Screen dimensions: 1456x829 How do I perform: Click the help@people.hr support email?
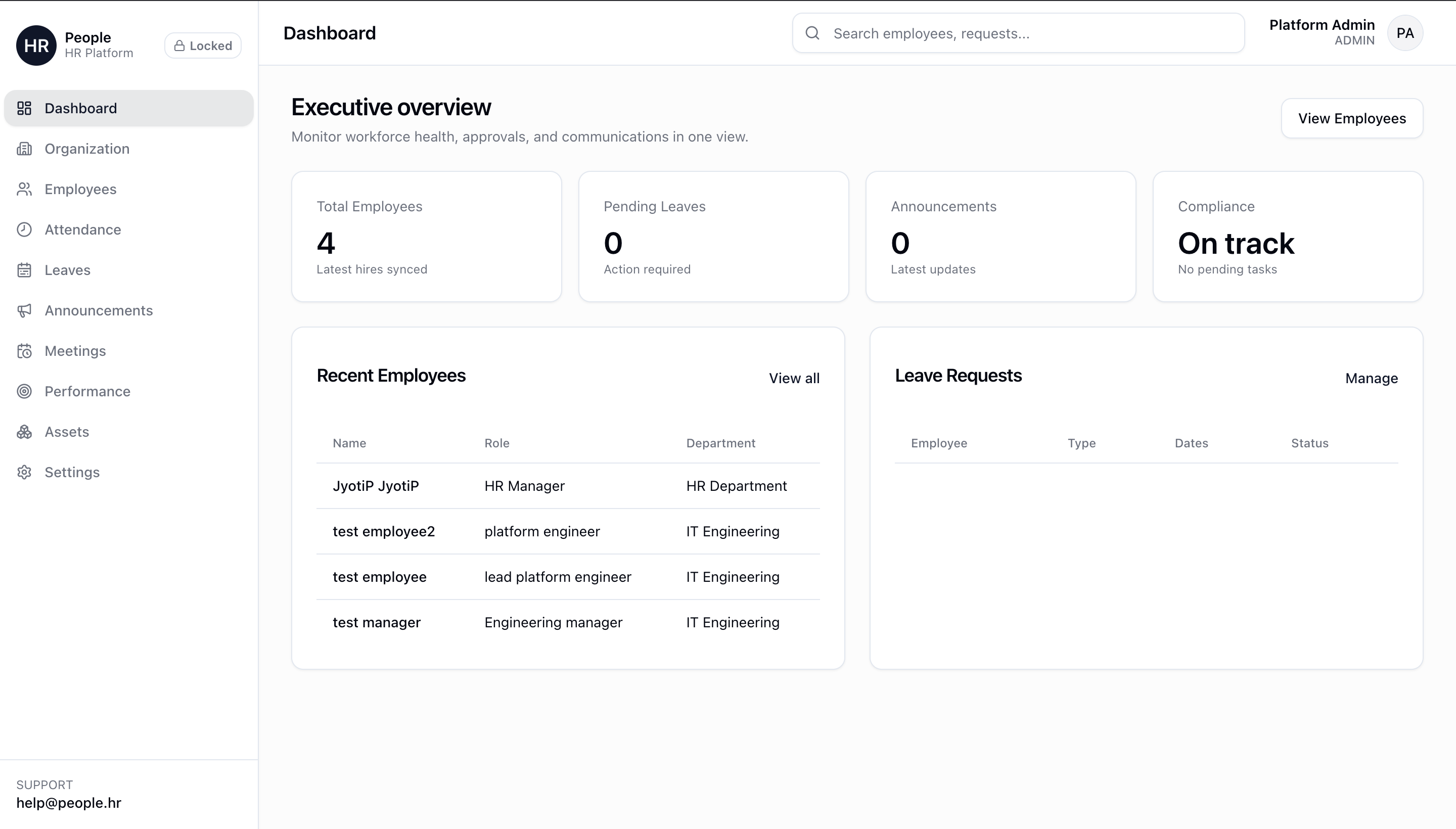(x=69, y=803)
